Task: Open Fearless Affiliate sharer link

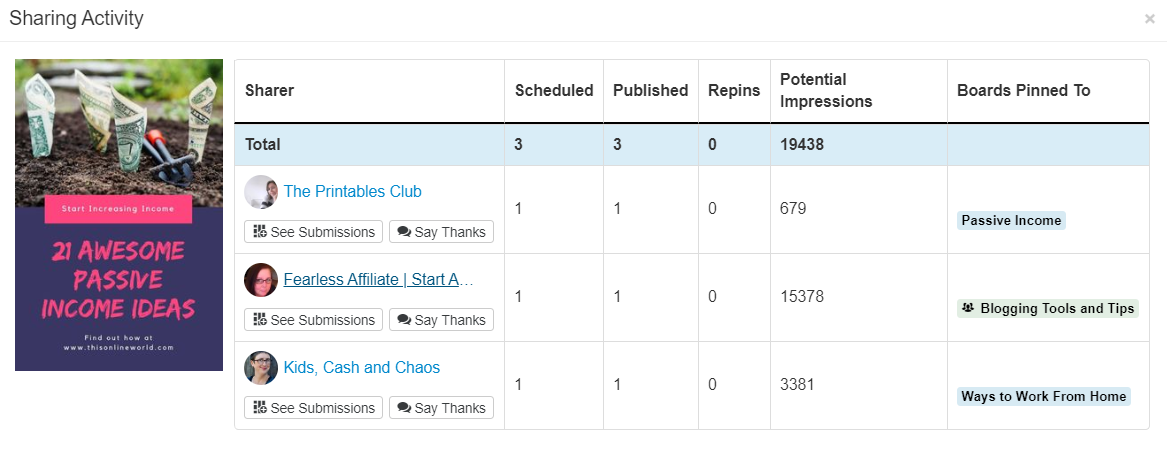Action: 377,280
